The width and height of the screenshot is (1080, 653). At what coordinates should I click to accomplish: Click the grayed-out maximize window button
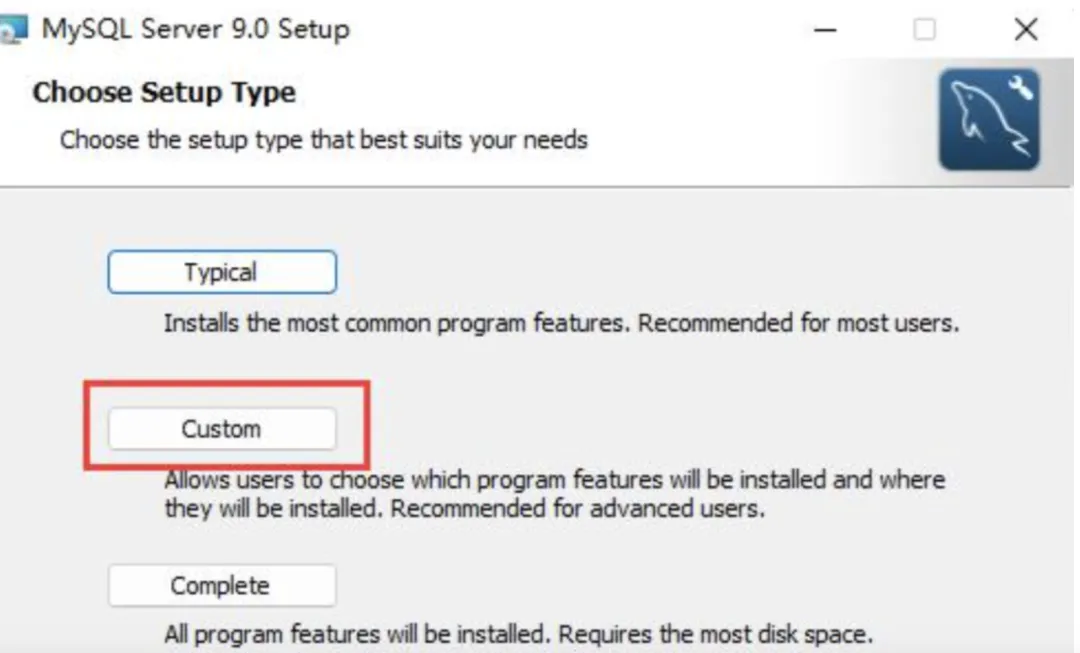tap(925, 30)
